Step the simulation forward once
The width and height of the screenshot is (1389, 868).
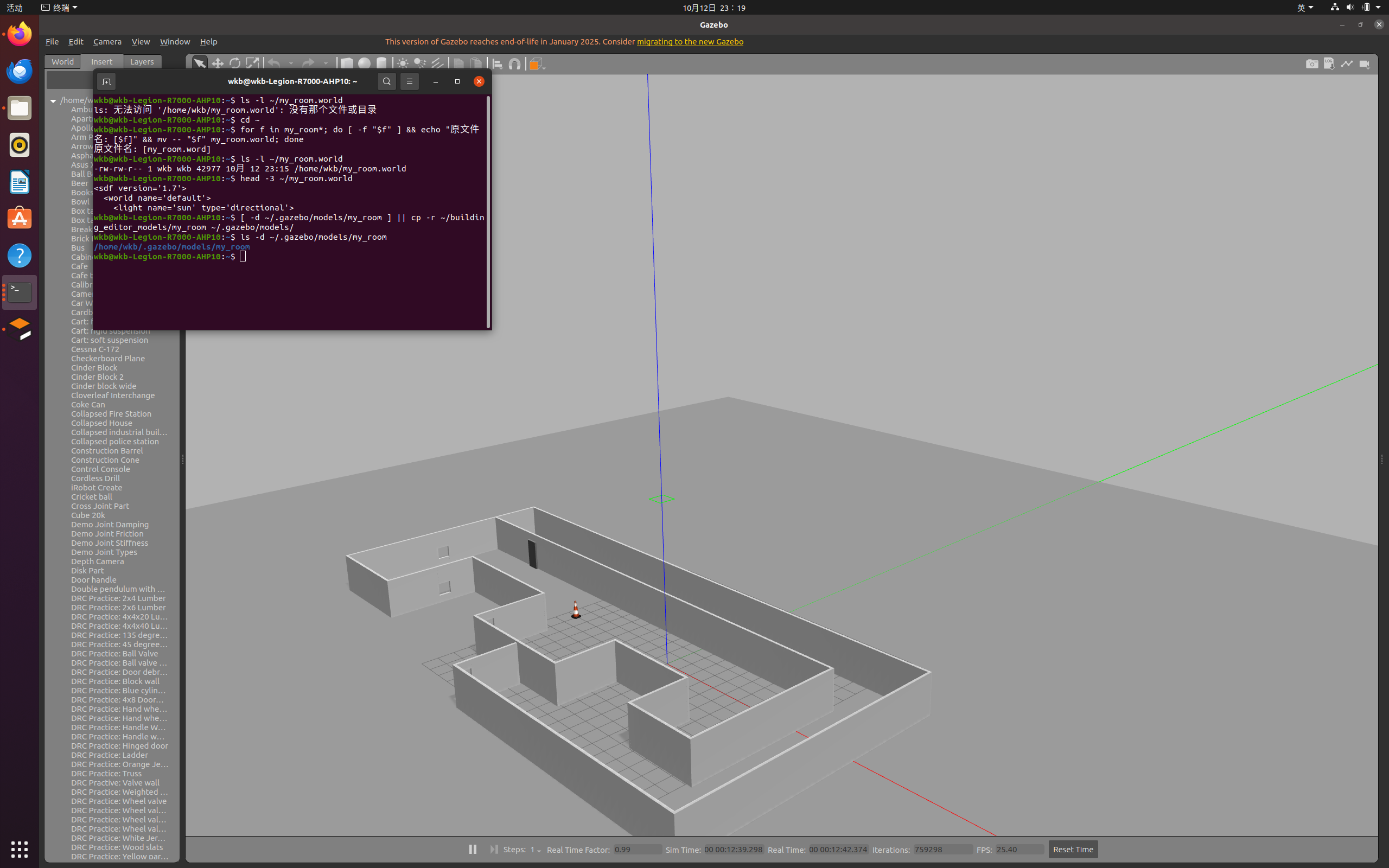[x=494, y=849]
